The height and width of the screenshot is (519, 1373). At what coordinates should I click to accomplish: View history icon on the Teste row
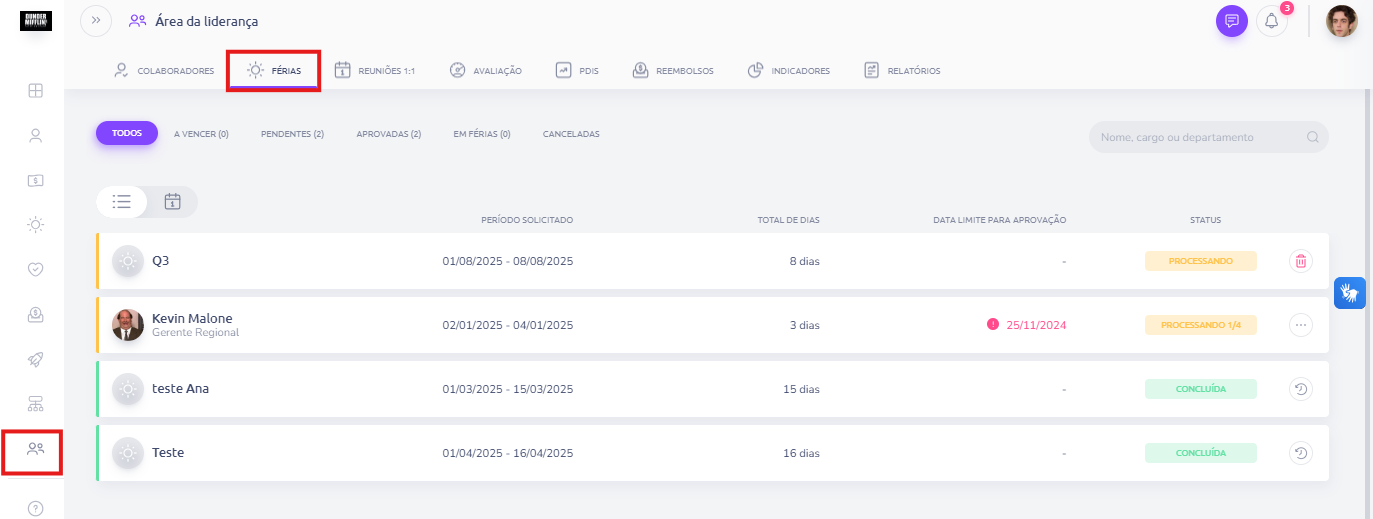[1300, 453]
